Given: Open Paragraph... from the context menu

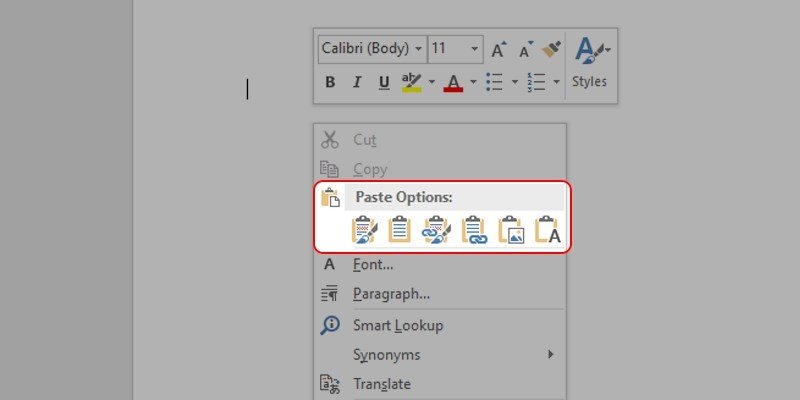Looking at the screenshot, I should pos(391,294).
